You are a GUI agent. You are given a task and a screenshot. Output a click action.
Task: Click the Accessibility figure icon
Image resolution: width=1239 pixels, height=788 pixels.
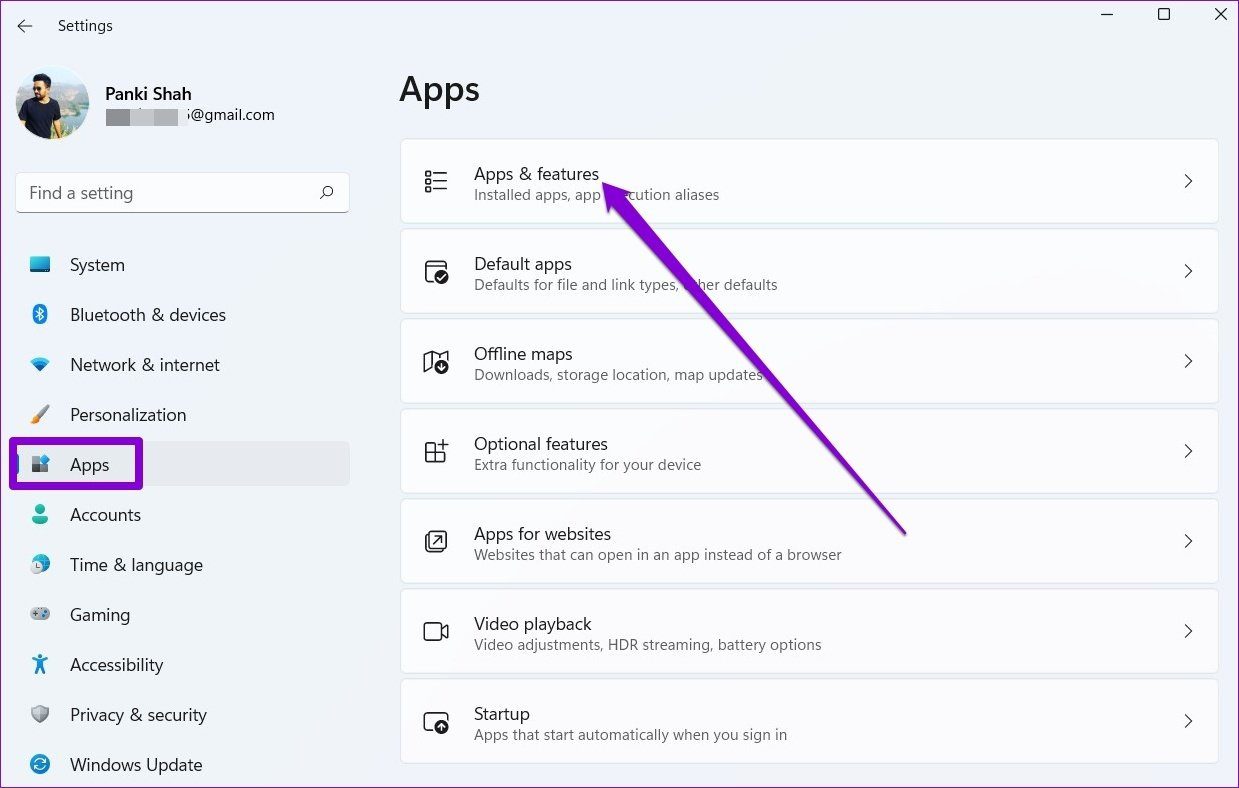40,665
